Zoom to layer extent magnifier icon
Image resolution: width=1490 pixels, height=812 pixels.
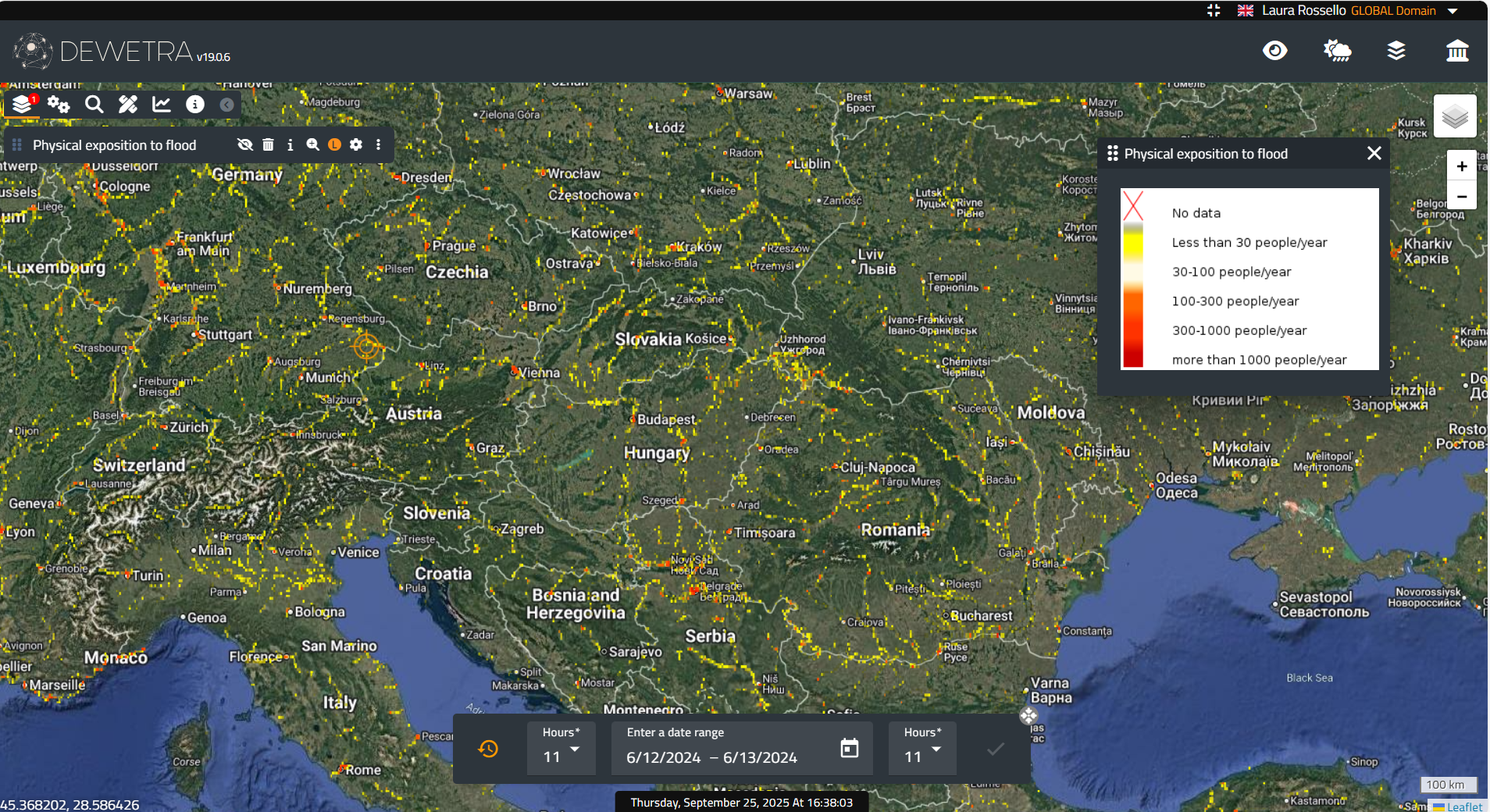(312, 145)
